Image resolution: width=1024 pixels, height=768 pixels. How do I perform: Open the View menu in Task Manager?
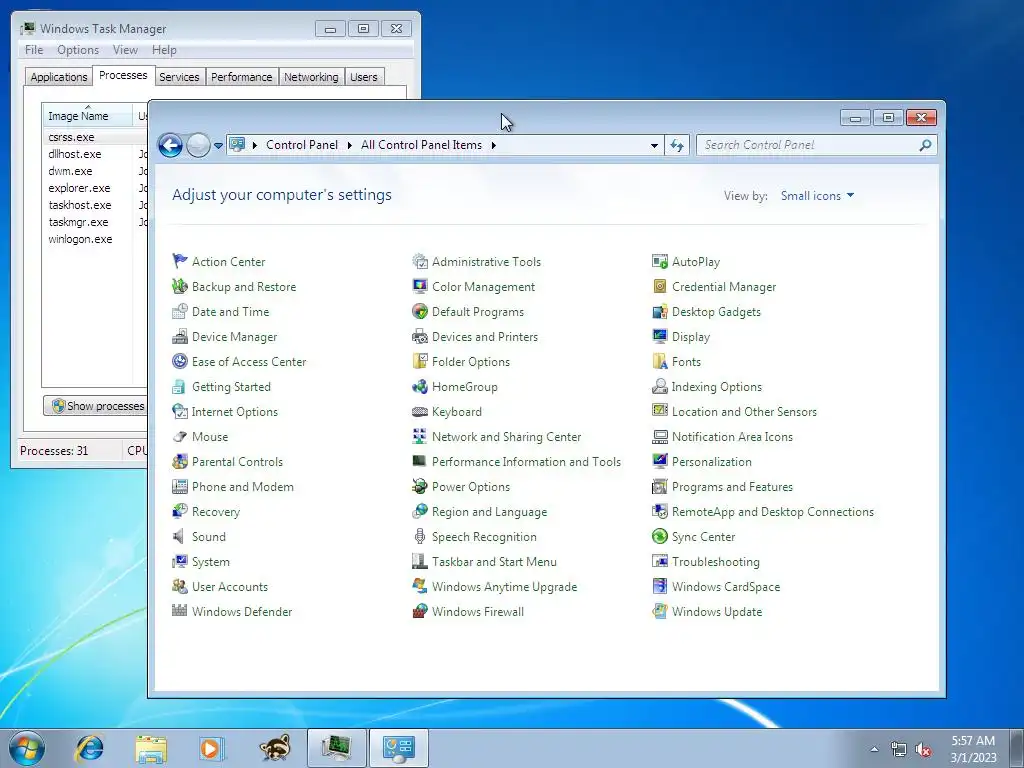(125, 50)
